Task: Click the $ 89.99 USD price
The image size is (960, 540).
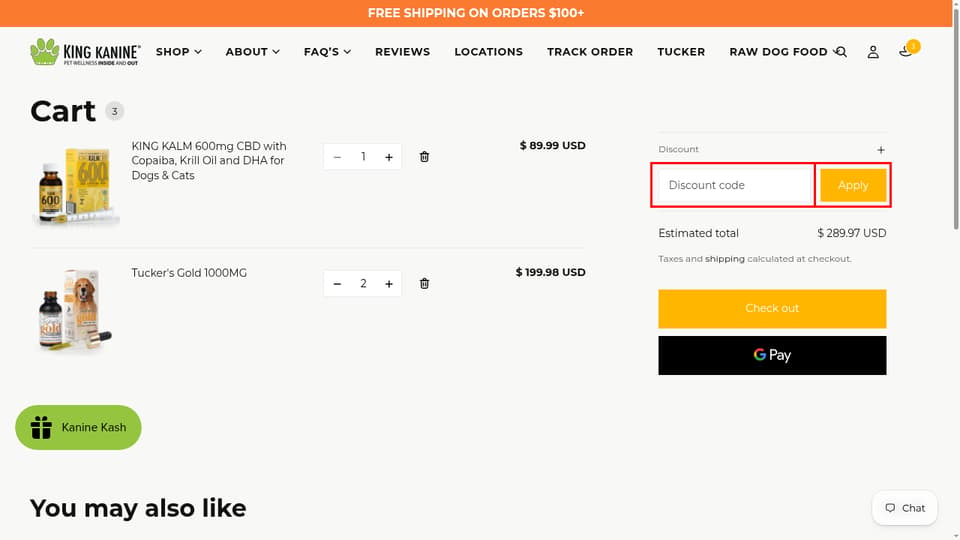Action: pos(552,146)
